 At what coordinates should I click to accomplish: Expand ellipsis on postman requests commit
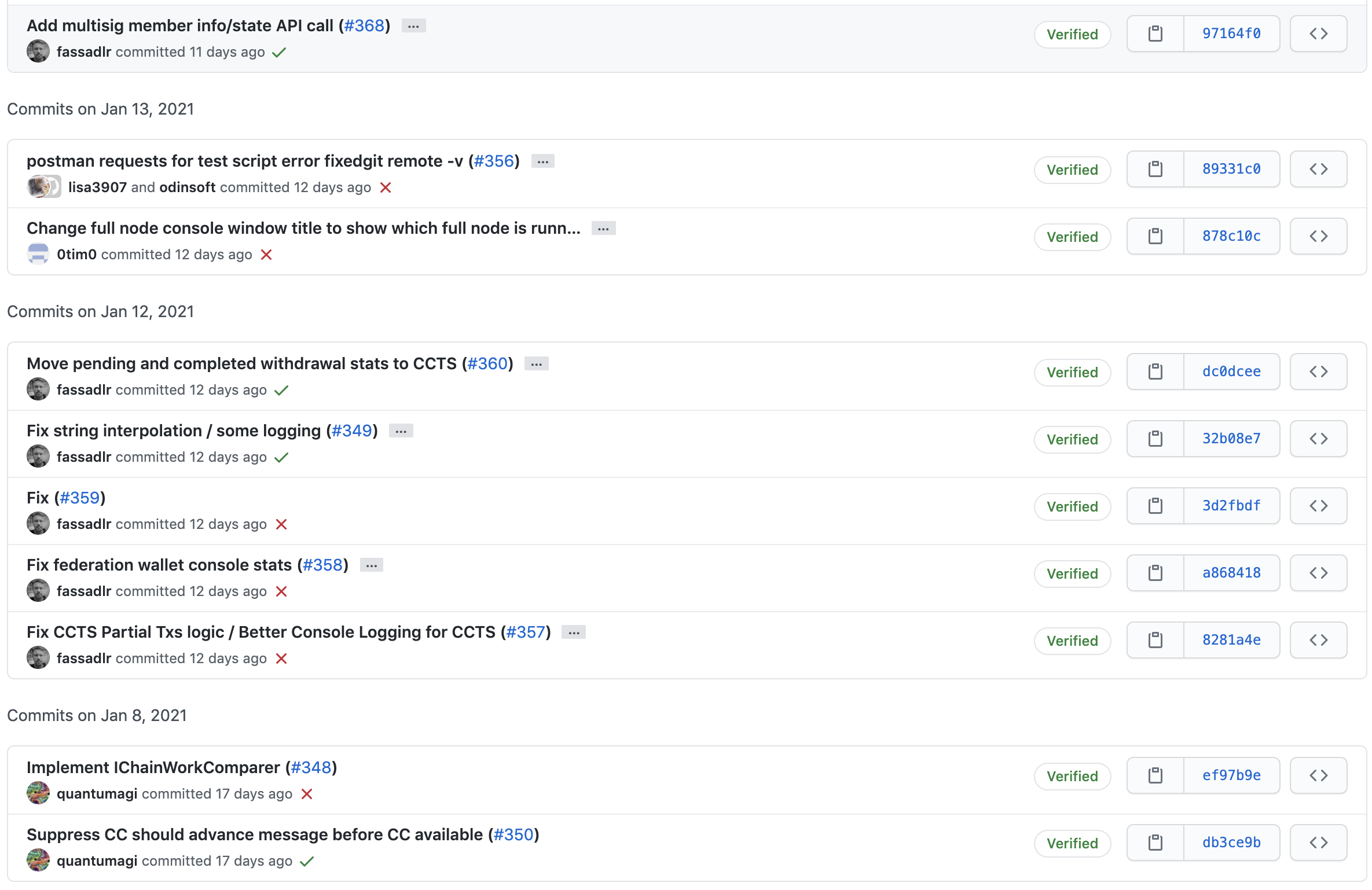point(542,161)
